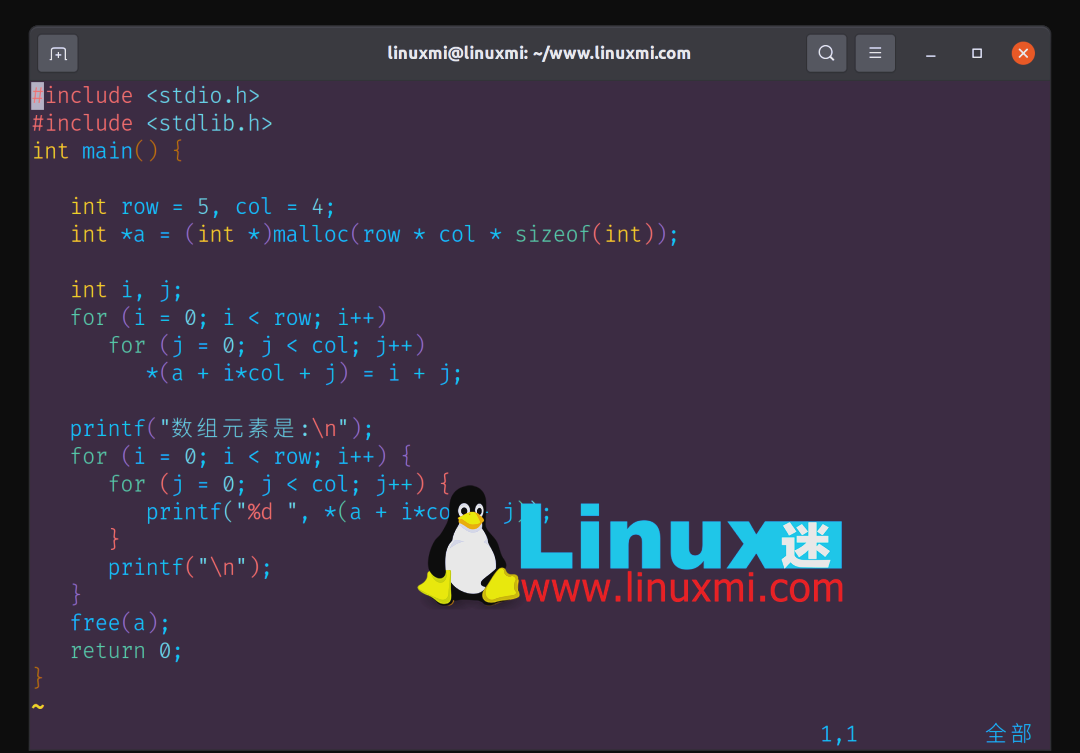Image resolution: width=1080 pixels, height=753 pixels.
Task: Open the terminal search tool
Action: pyautogui.click(x=827, y=53)
